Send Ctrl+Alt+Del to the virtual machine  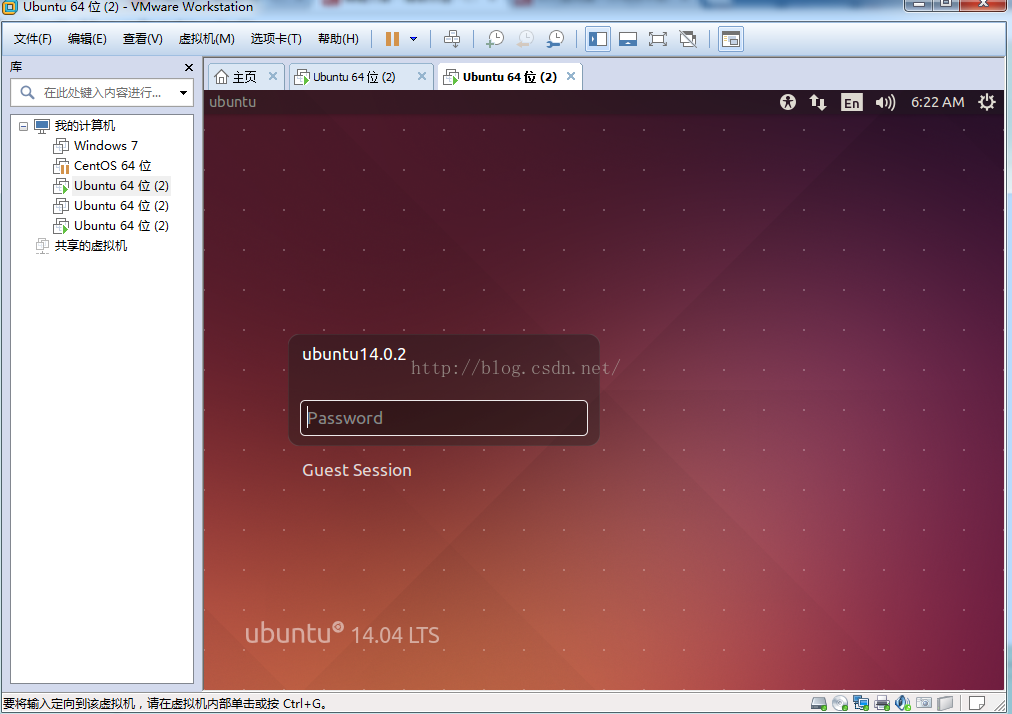point(452,39)
